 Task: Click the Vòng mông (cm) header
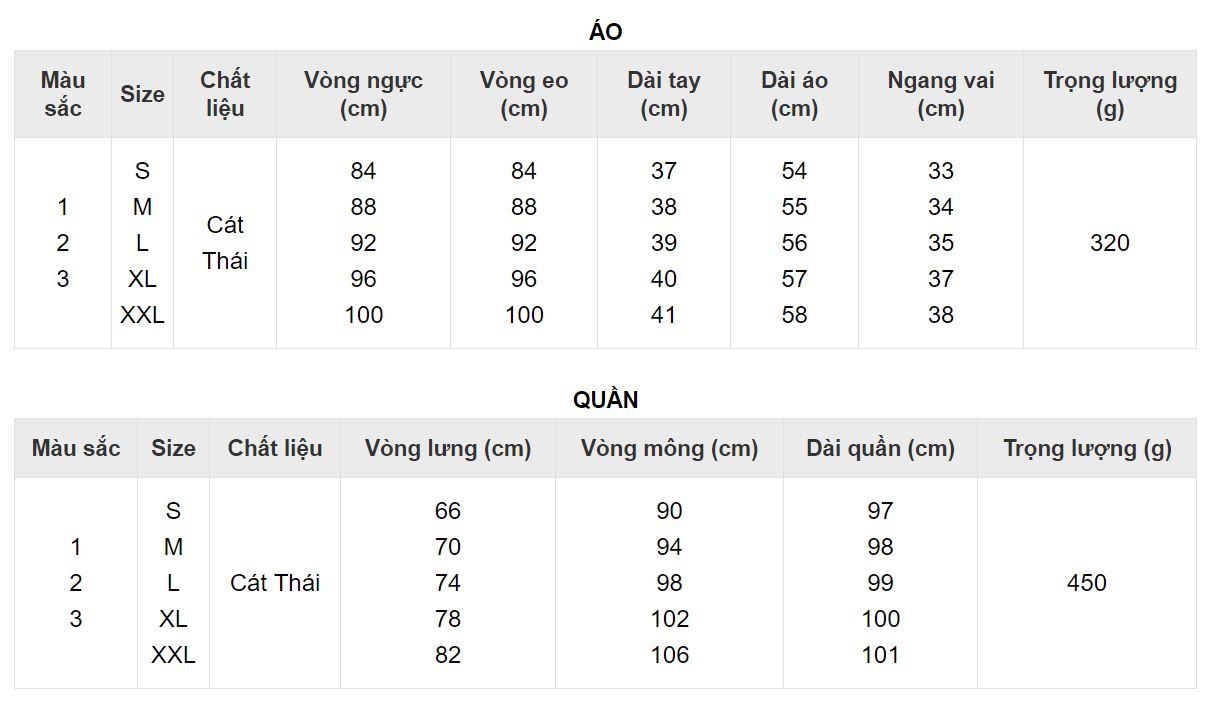pyautogui.click(x=669, y=448)
